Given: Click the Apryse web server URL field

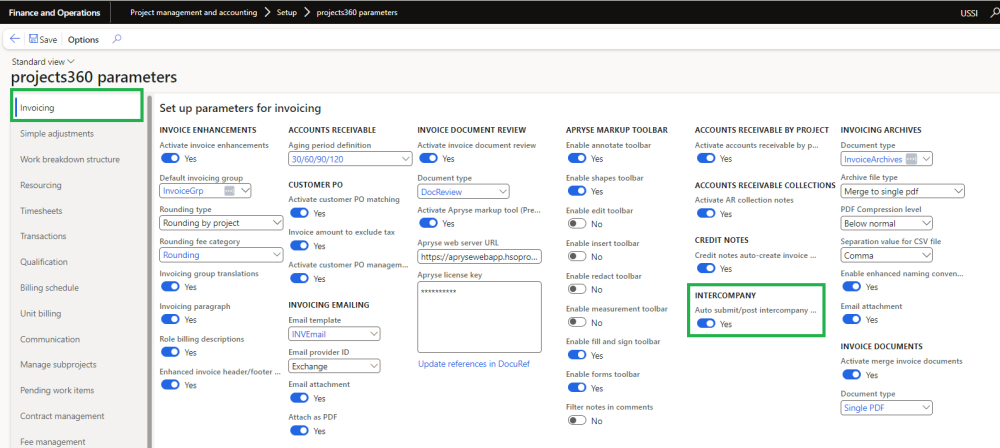Looking at the screenshot, I should point(478,256).
